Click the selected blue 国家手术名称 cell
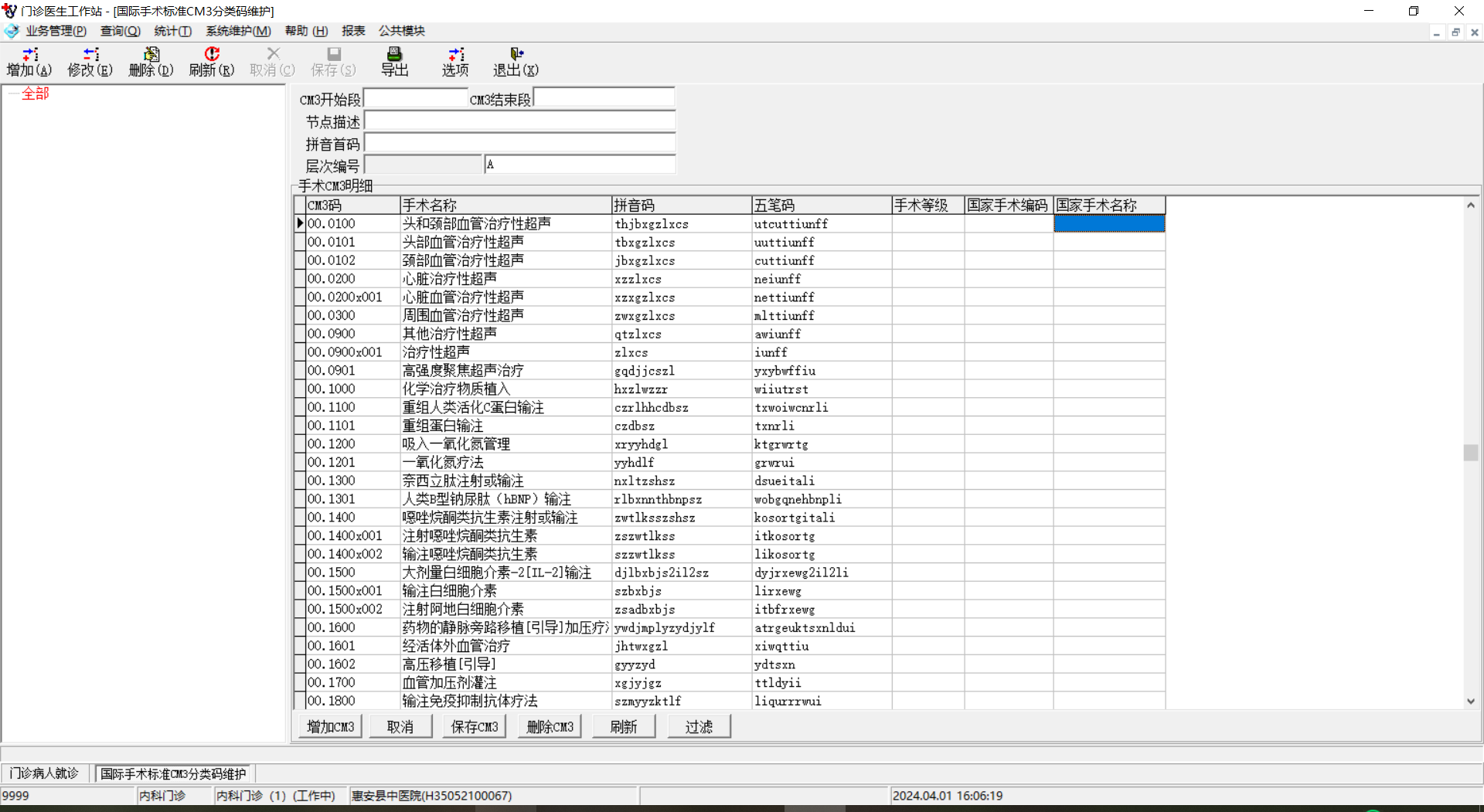1484x812 pixels. tap(1110, 223)
